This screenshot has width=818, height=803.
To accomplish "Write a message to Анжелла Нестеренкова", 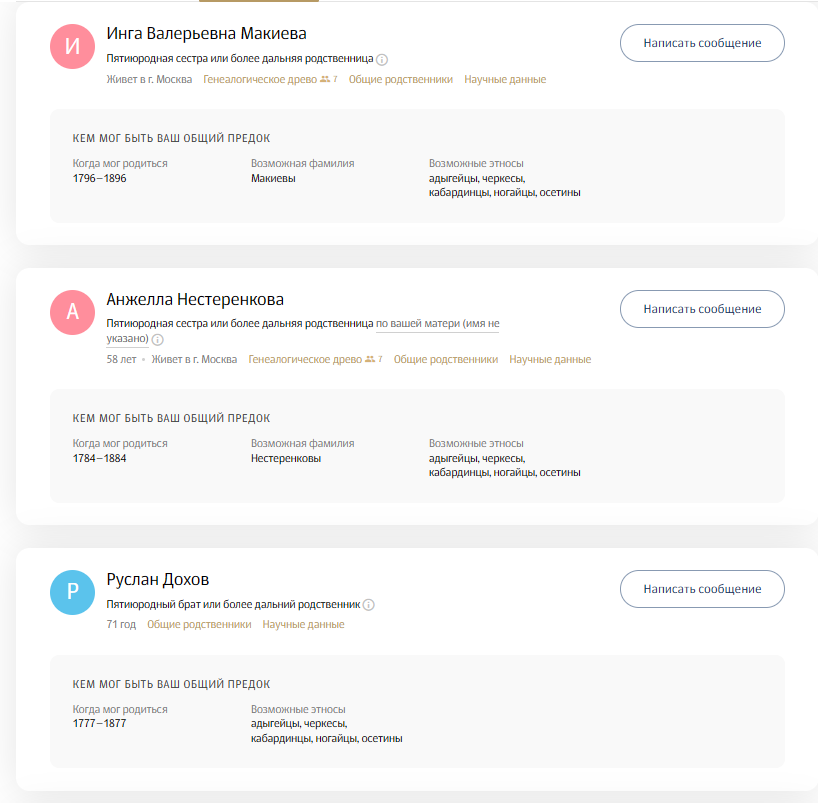I will click(702, 309).
